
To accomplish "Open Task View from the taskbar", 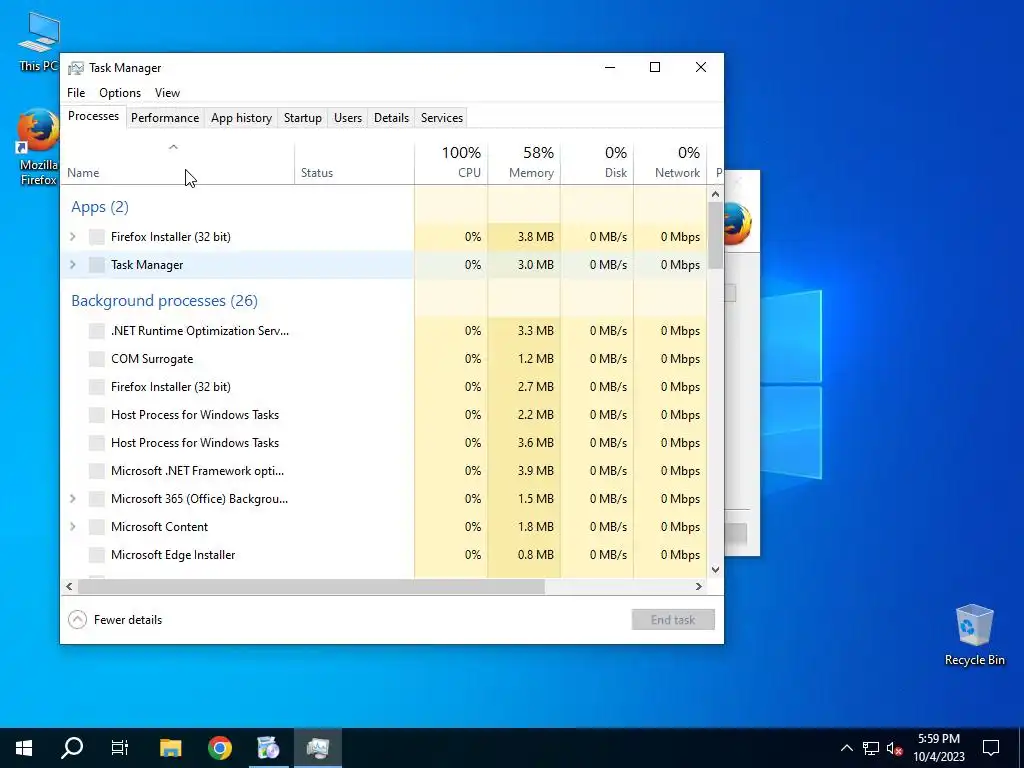I will click(x=120, y=748).
